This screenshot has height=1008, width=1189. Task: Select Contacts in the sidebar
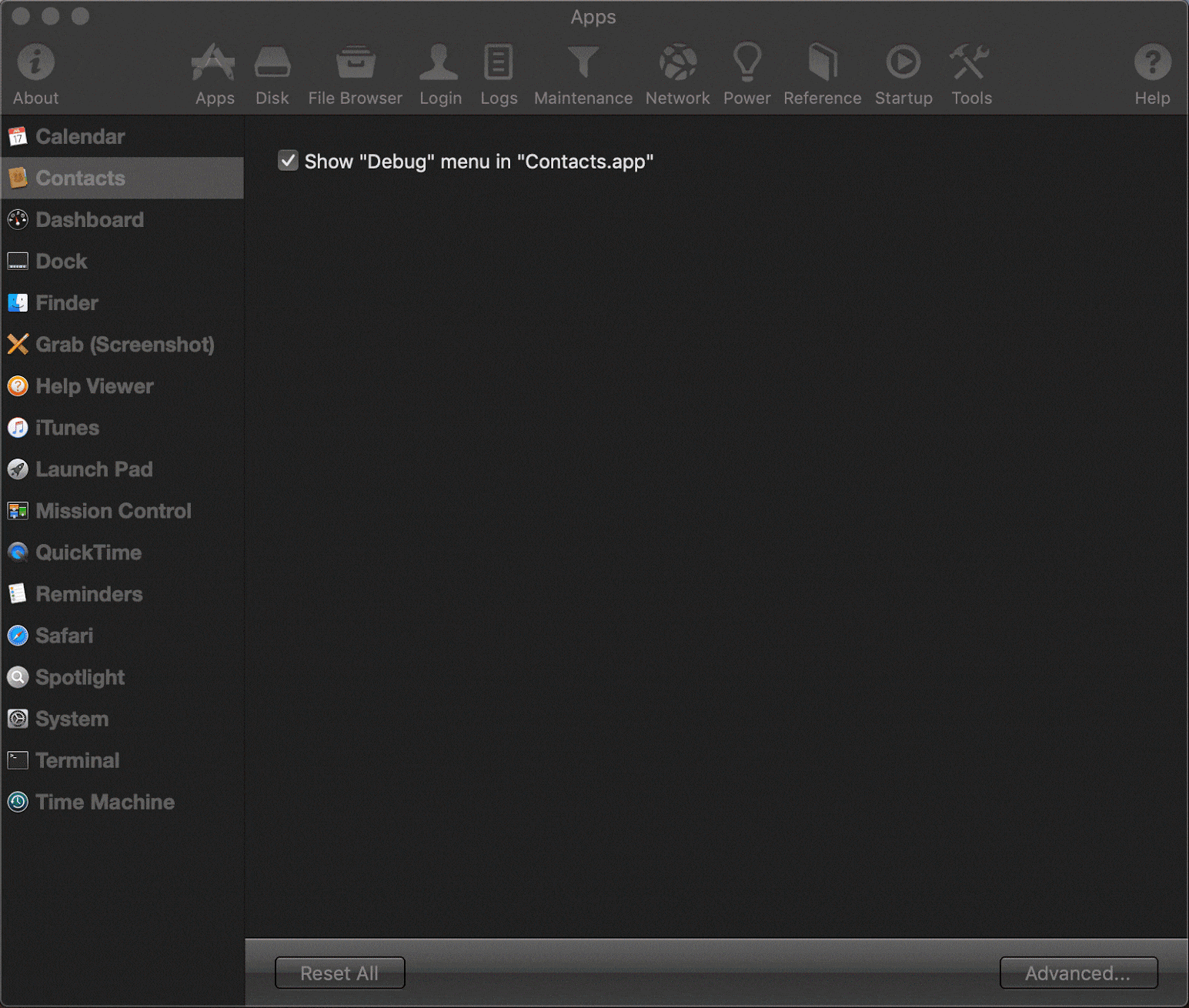(122, 179)
